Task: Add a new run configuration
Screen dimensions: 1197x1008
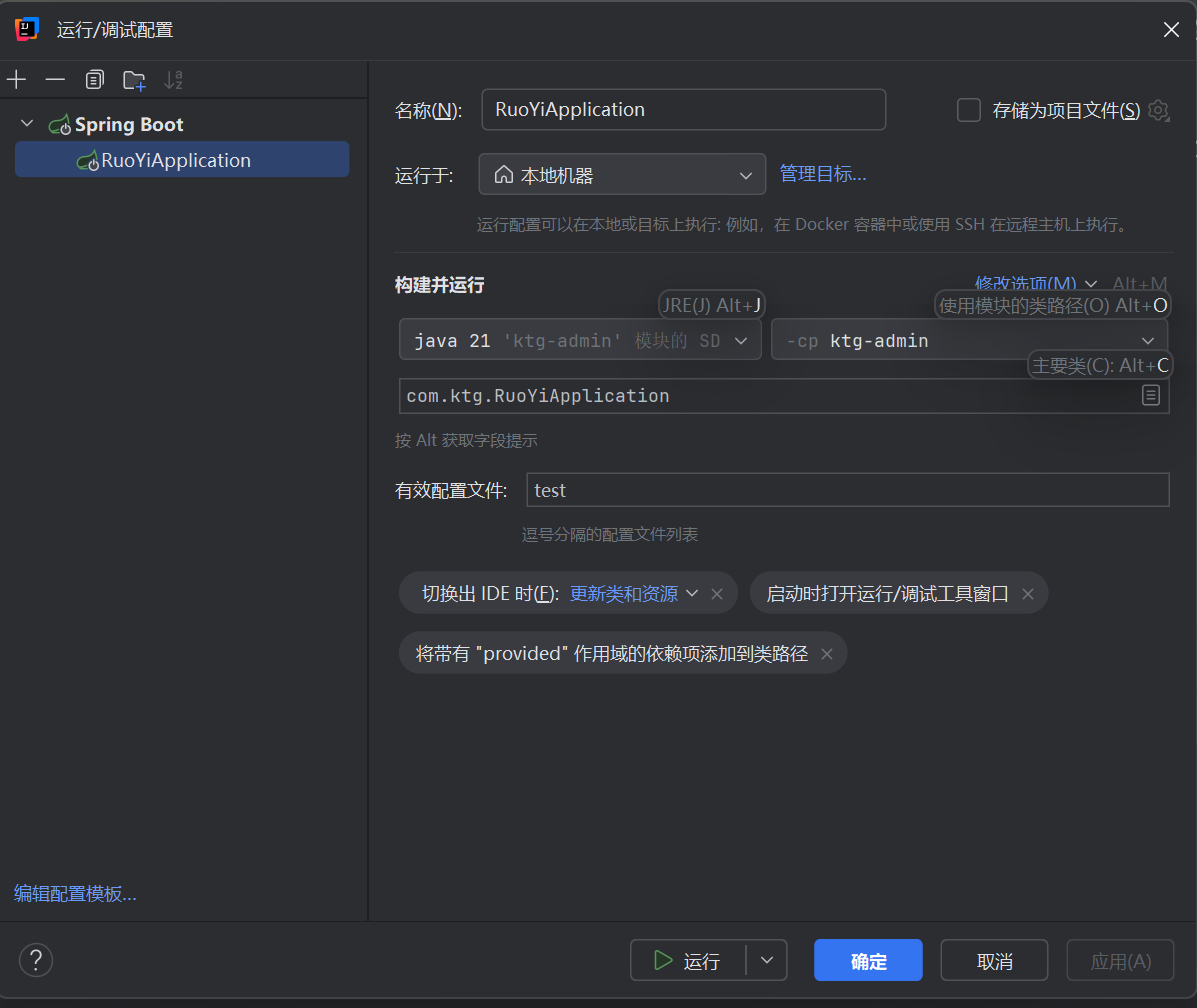Action: [x=17, y=79]
